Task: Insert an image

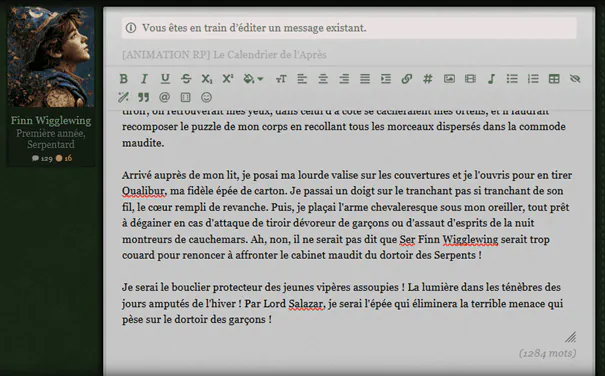Action: pyautogui.click(x=449, y=79)
